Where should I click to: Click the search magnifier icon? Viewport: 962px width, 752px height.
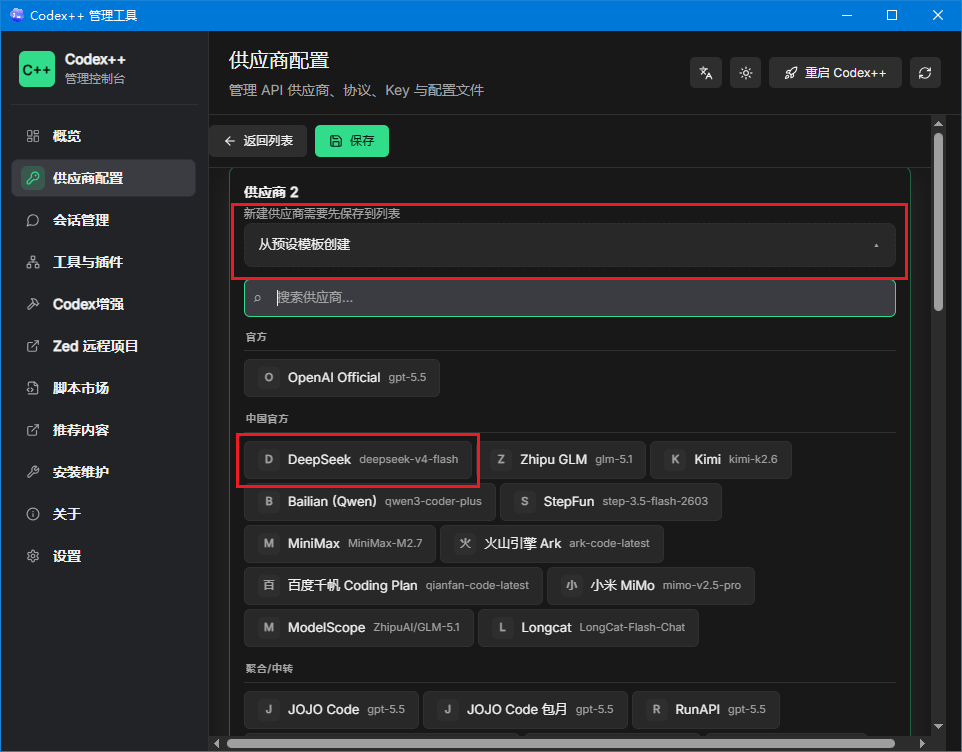coord(258,298)
